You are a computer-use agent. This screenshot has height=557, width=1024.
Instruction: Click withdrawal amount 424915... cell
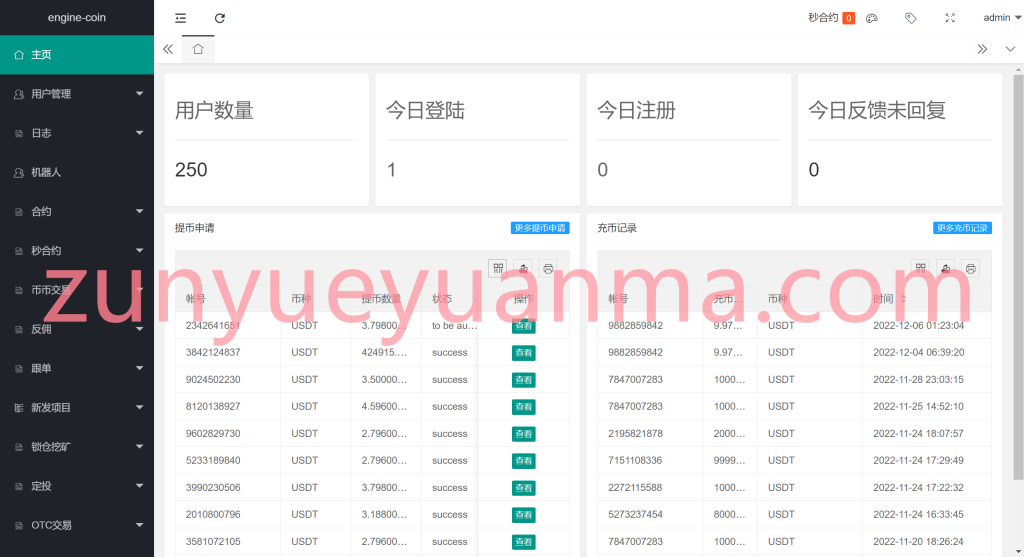(385, 353)
